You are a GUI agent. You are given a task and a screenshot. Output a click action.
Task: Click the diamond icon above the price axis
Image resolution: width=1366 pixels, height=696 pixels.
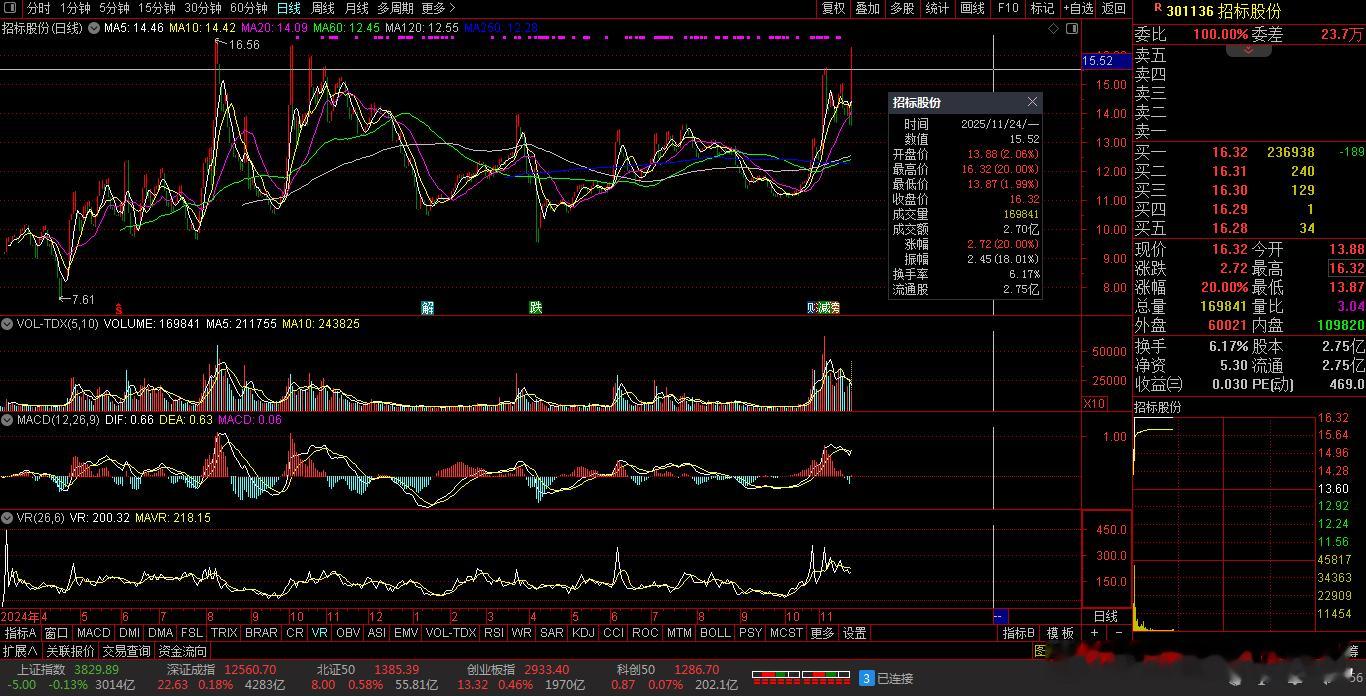pos(1053,29)
